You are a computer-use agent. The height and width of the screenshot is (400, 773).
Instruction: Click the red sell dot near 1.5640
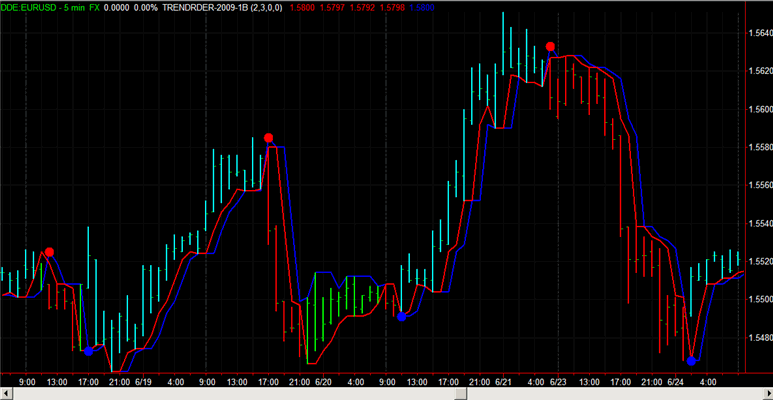click(x=550, y=47)
